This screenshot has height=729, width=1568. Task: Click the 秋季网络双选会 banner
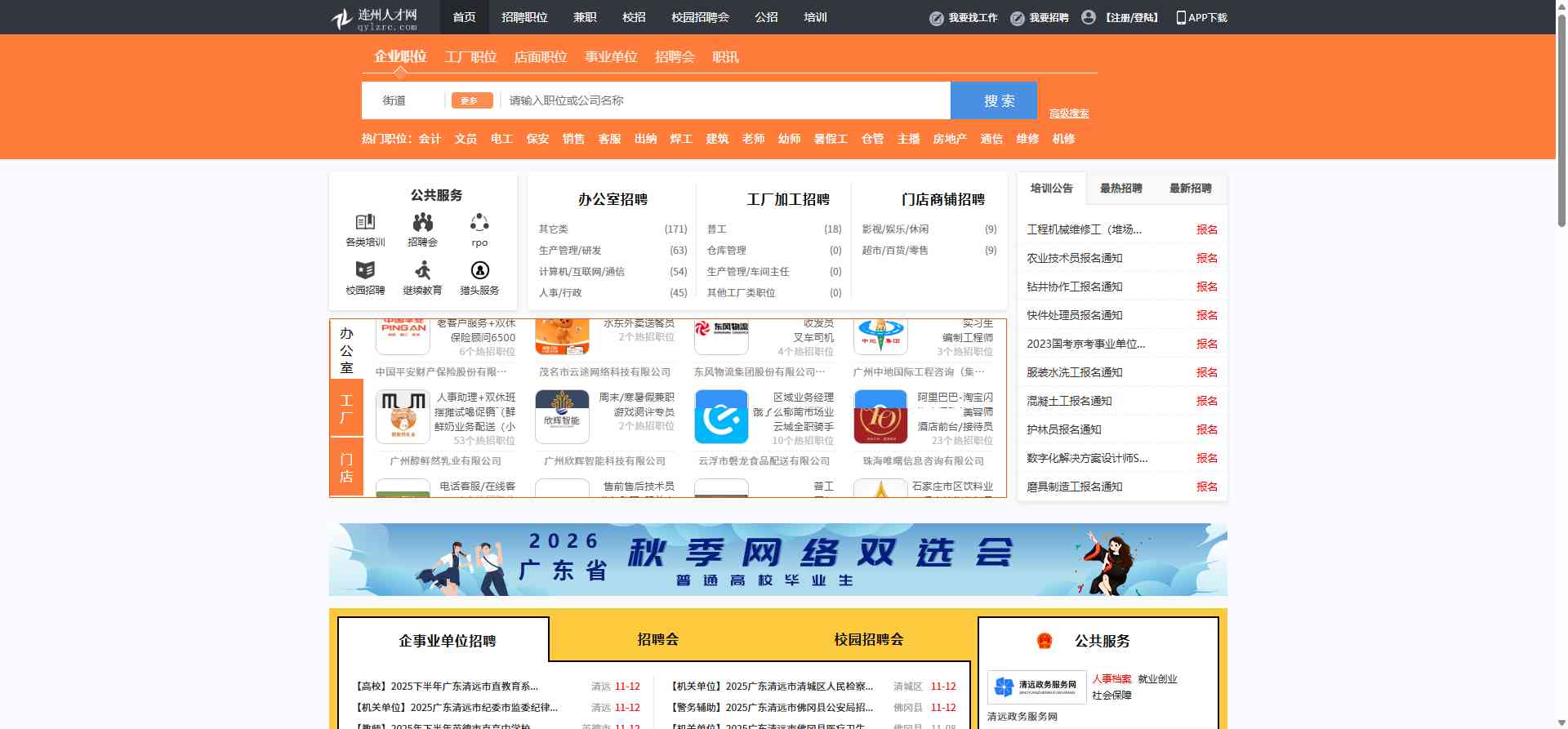777,559
